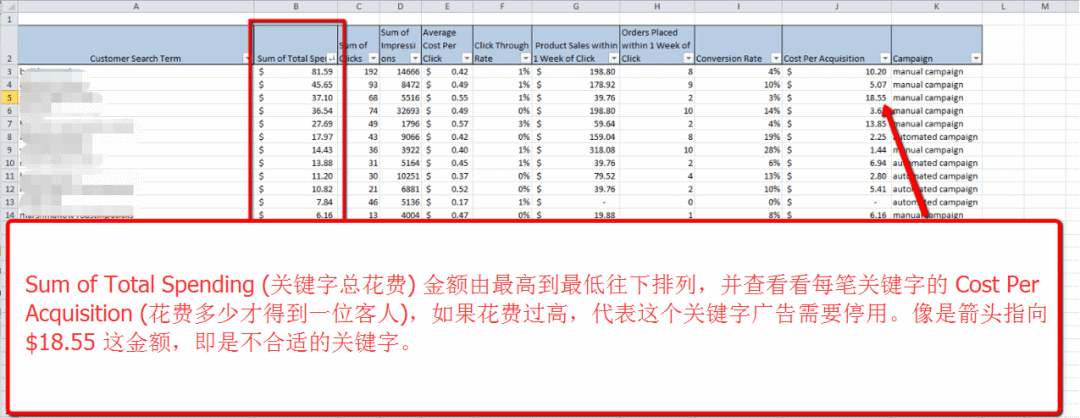This screenshot has width=1080, height=418.
Task: Select the cell showing 18.55
Action: (x=836, y=98)
